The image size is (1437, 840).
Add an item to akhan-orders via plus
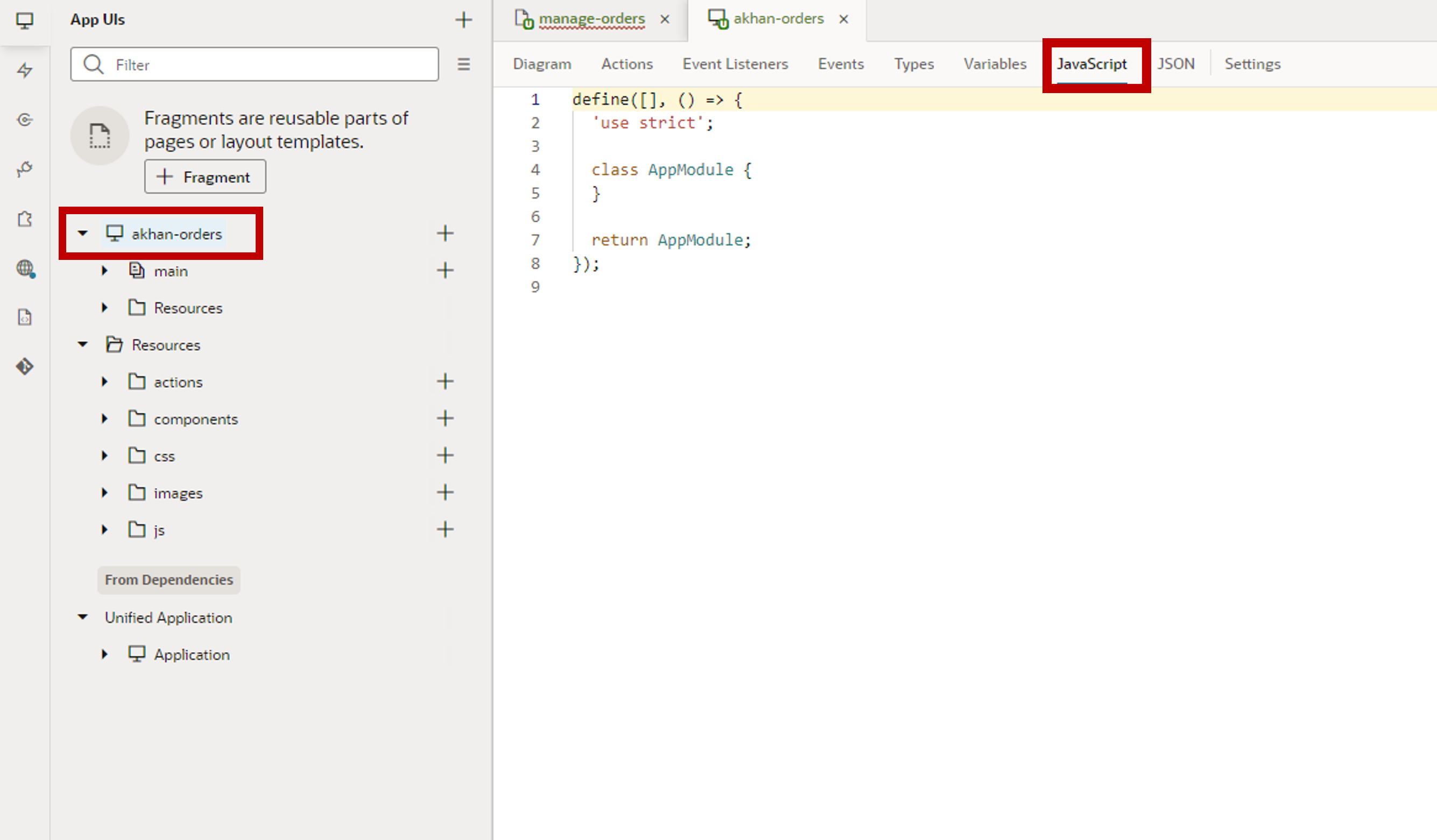445,233
